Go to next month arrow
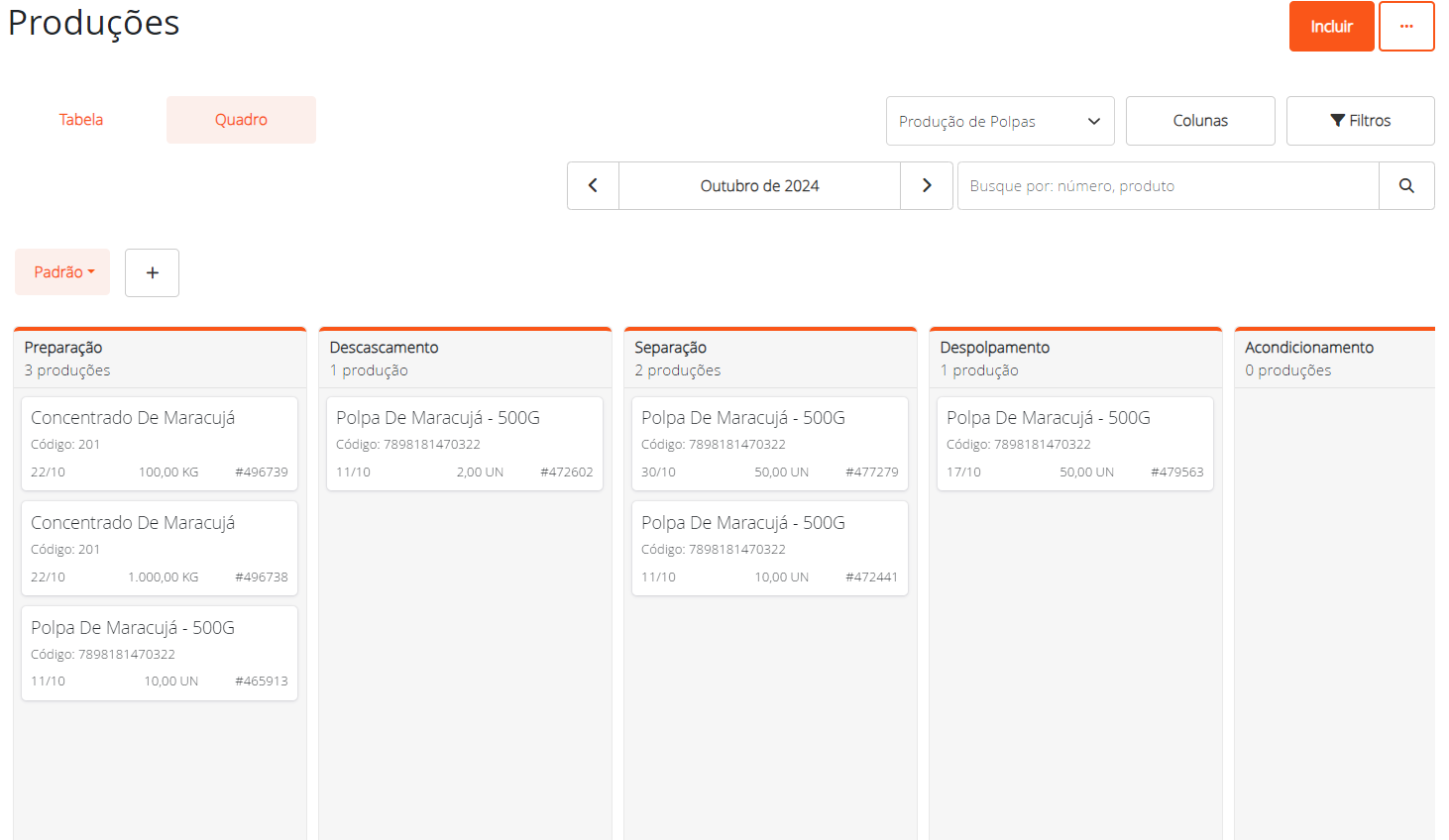The width and height of the screenshot is (1449, 840). pyautogui.click(x=927, y=185)
